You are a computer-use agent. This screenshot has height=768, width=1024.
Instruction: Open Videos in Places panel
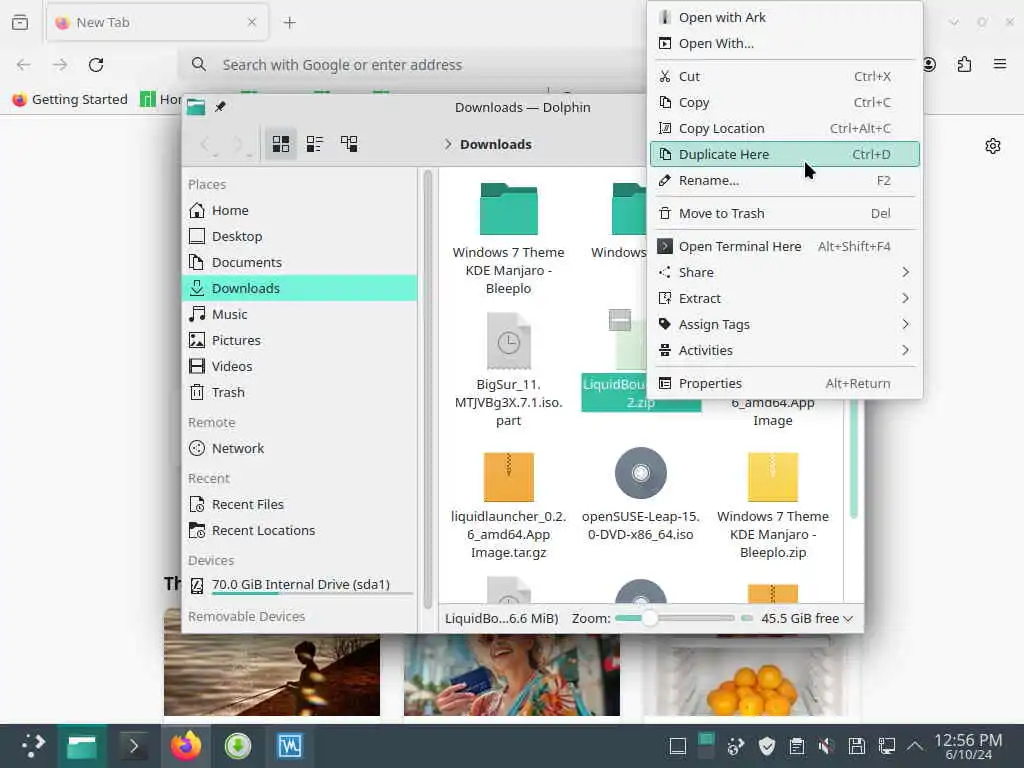pos(300,366)
